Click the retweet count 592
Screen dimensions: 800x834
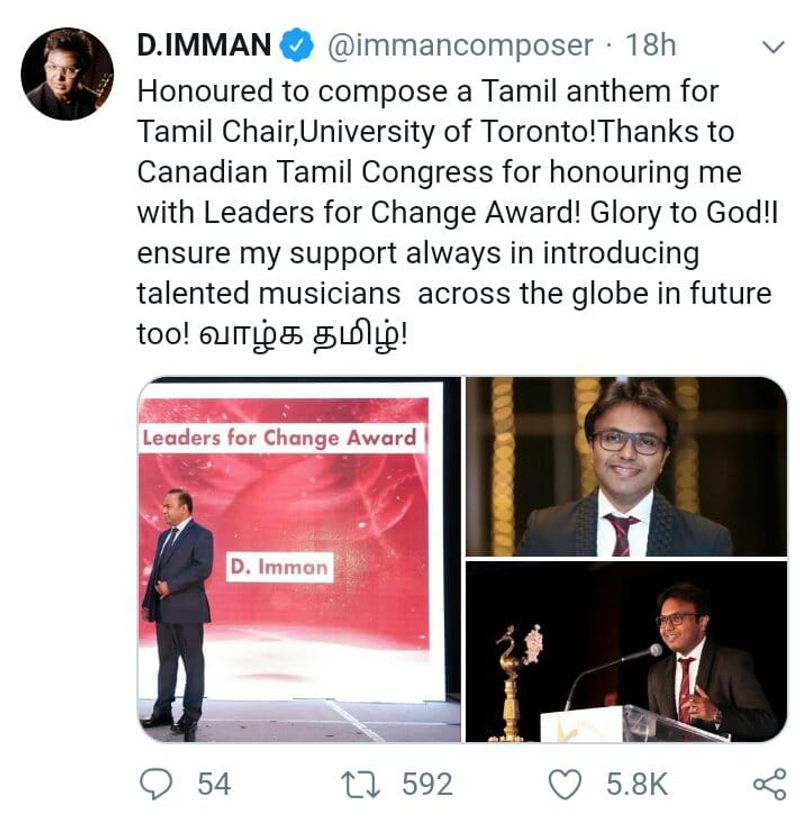(x=427, y=784)
